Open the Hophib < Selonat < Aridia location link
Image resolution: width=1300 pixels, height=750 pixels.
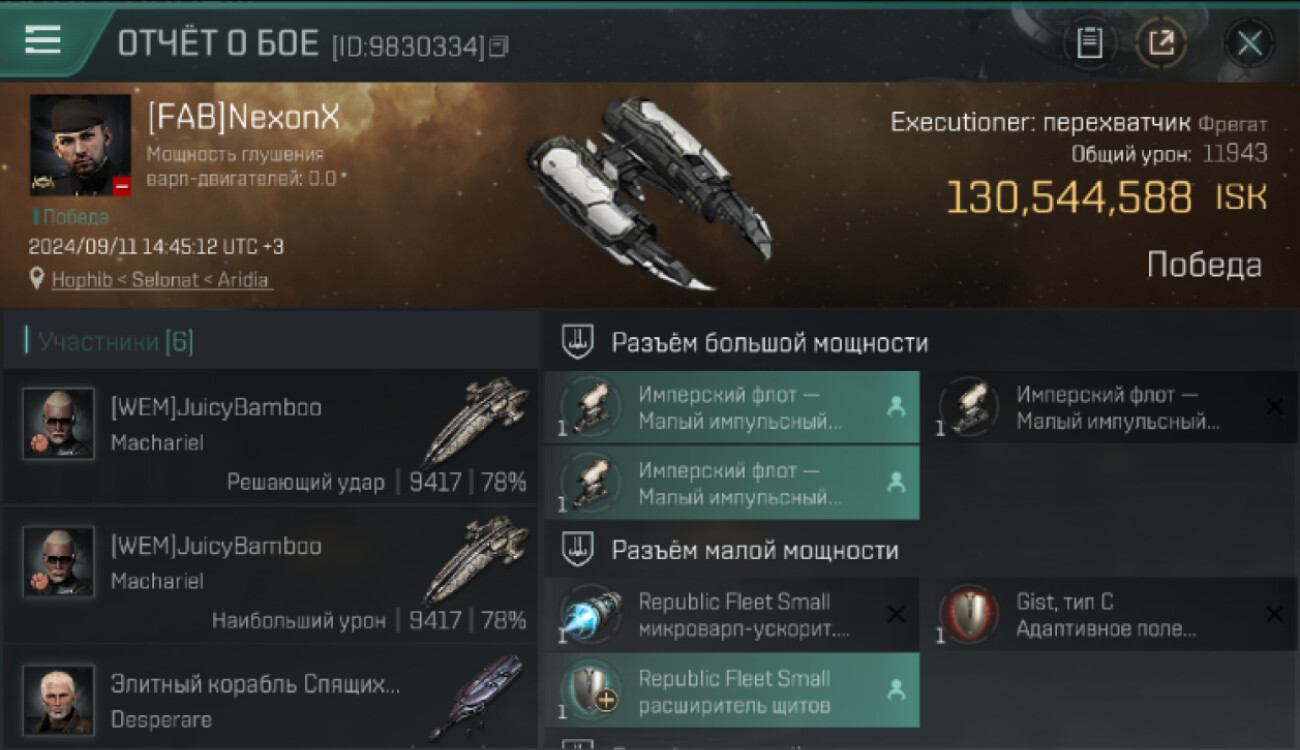pyautogui.click(x=161, y=280)
